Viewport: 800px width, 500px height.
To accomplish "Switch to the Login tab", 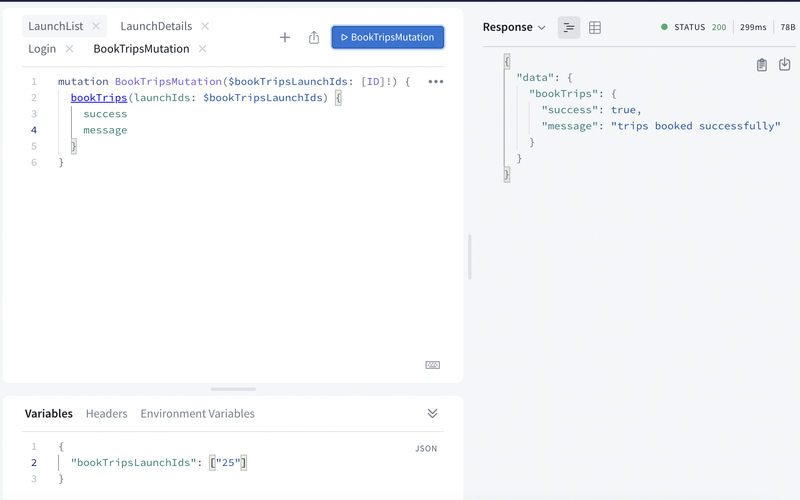I will pos(42,49).
